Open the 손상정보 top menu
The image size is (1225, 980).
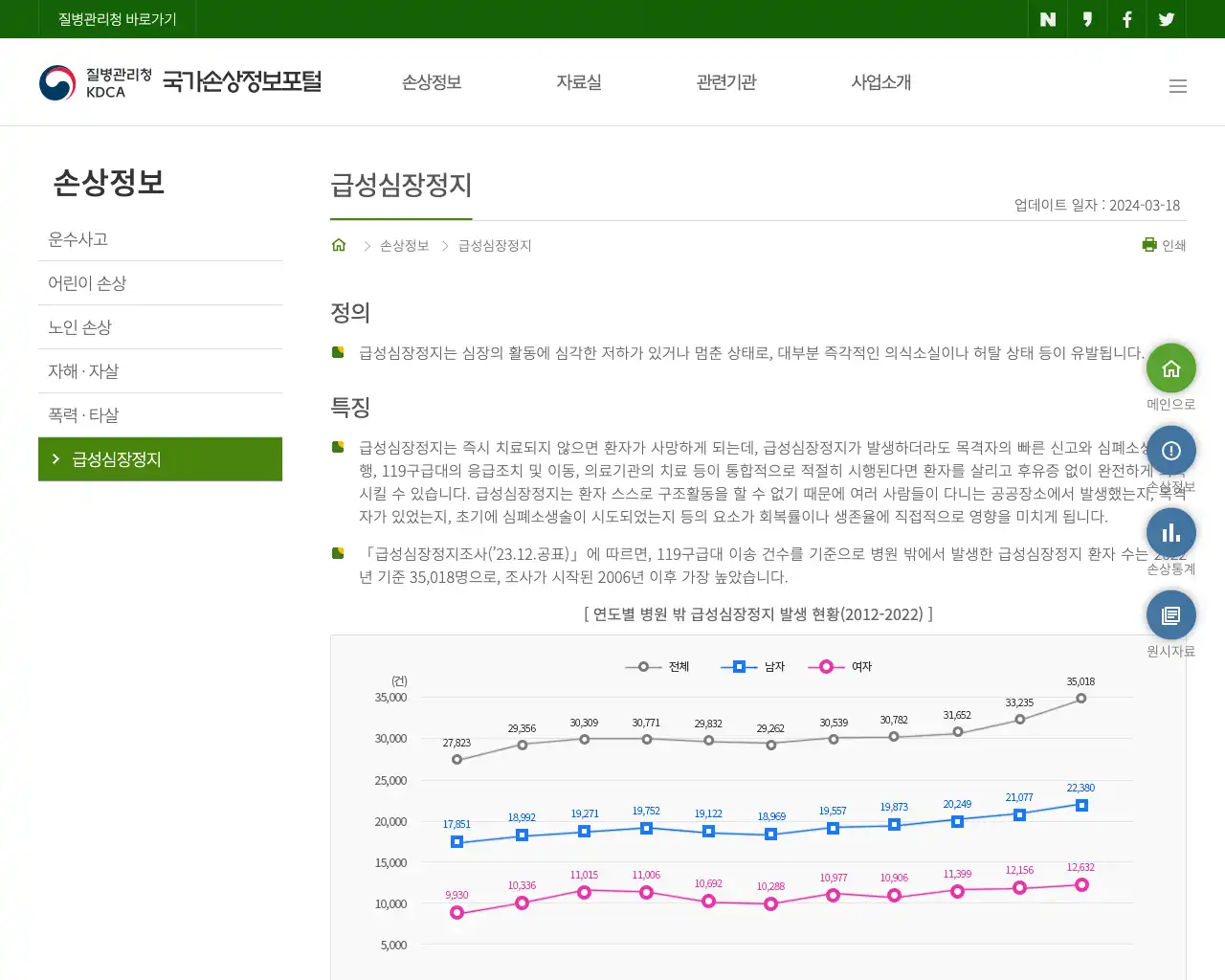(432, 82)
